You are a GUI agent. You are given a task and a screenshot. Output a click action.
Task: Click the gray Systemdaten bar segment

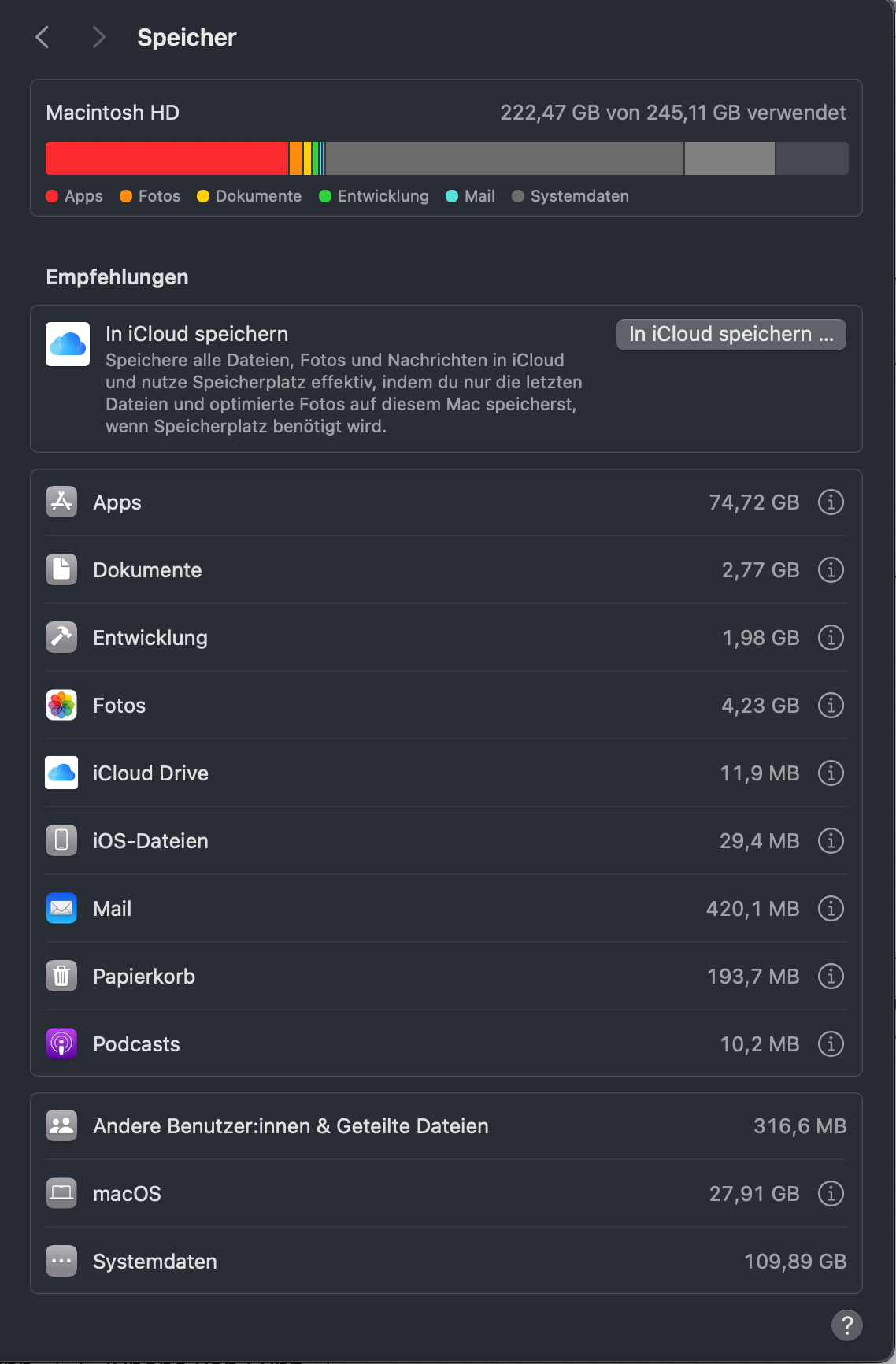tap(504, 158)
